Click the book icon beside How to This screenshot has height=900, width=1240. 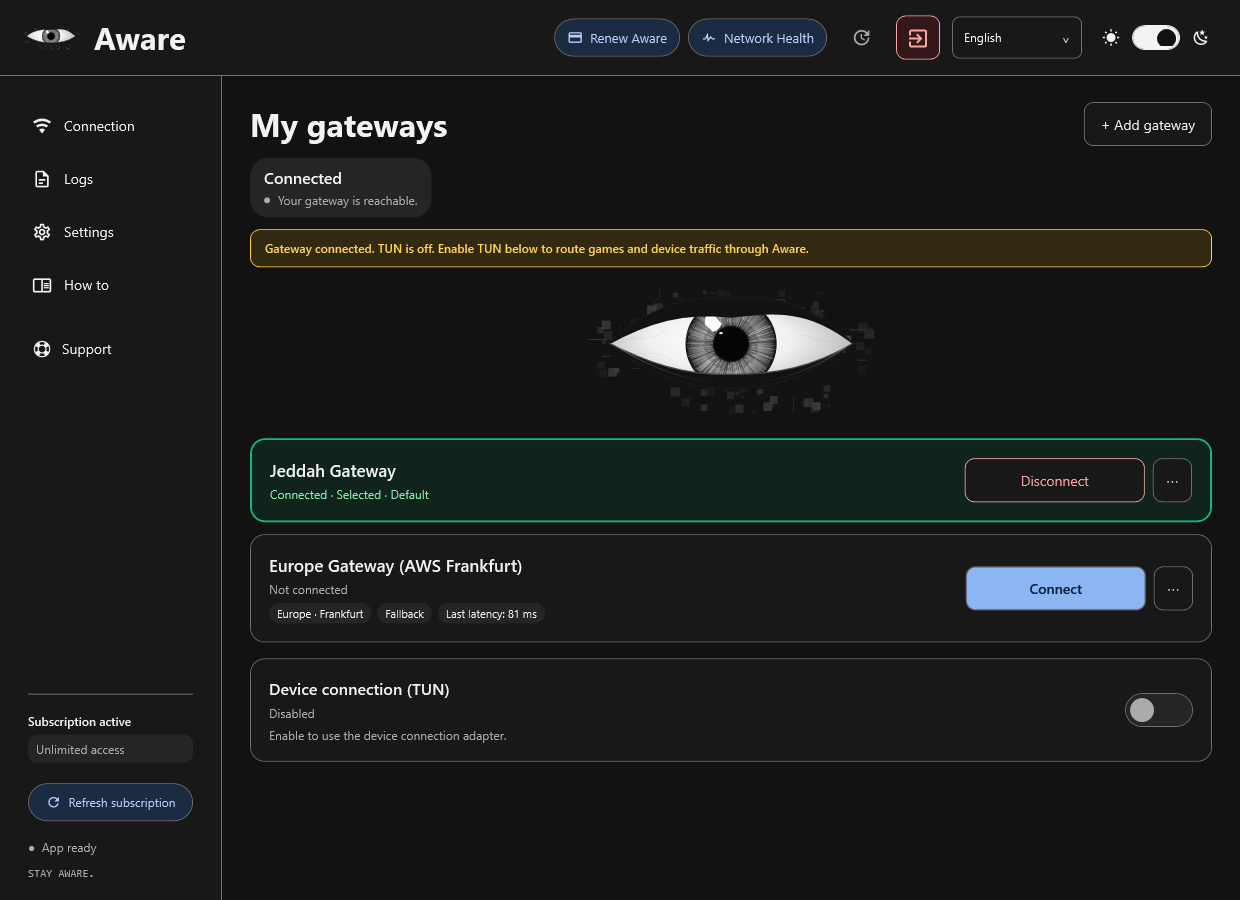pyautogui.click(x=42, y=285)
